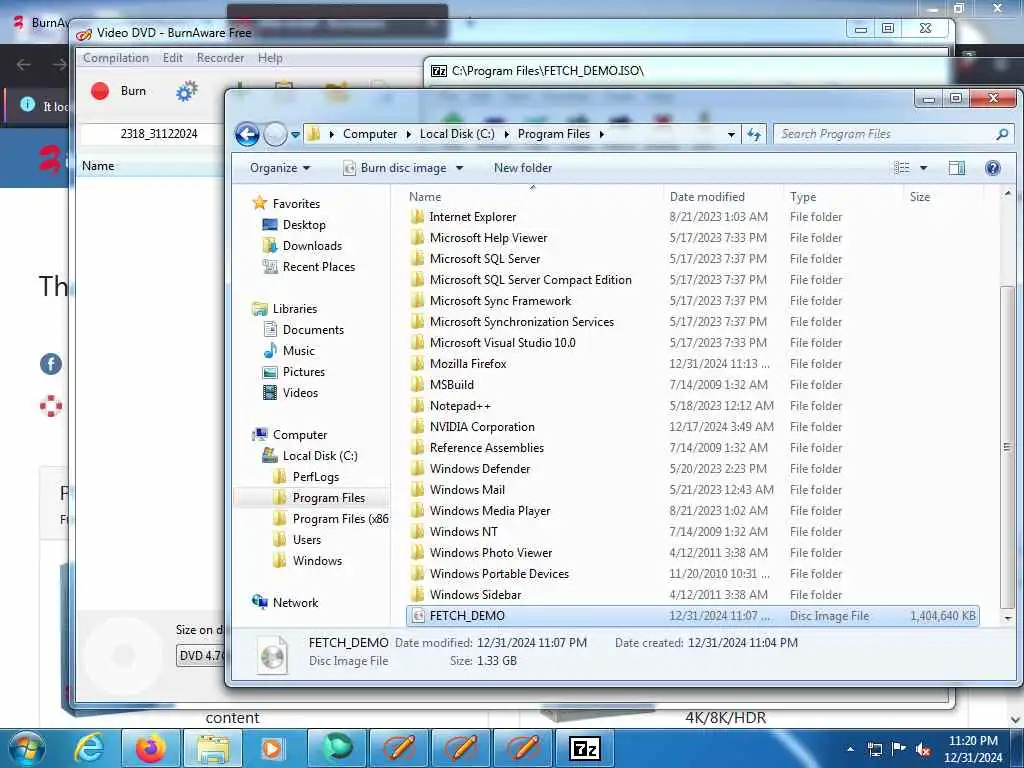Select the Mozilla Firefox folder
The height and width of the screenshot is (768, 1024).
[x=468, y=364]
